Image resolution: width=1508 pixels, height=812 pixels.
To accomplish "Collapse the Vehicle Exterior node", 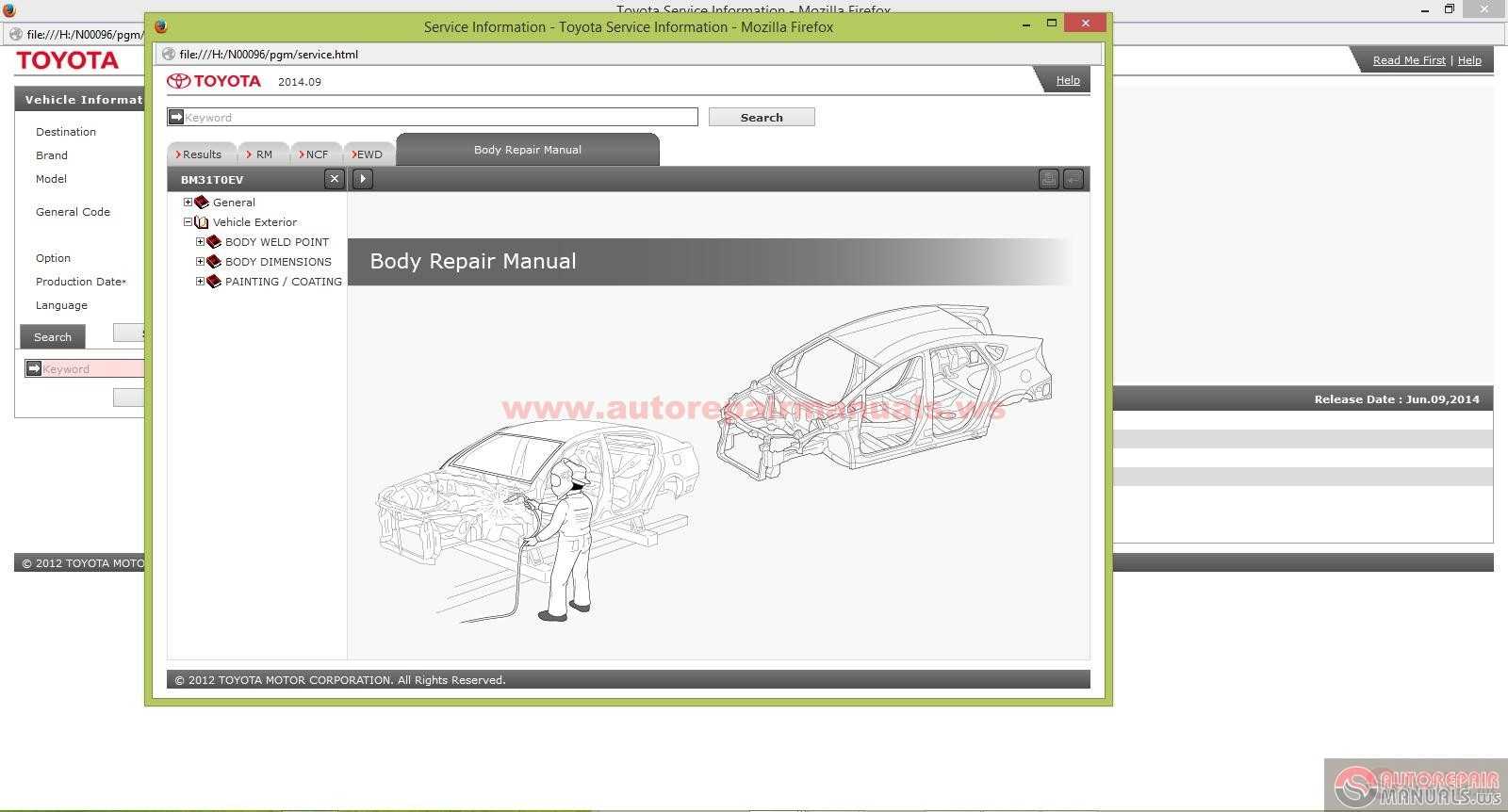I will [x=188, y=222].
